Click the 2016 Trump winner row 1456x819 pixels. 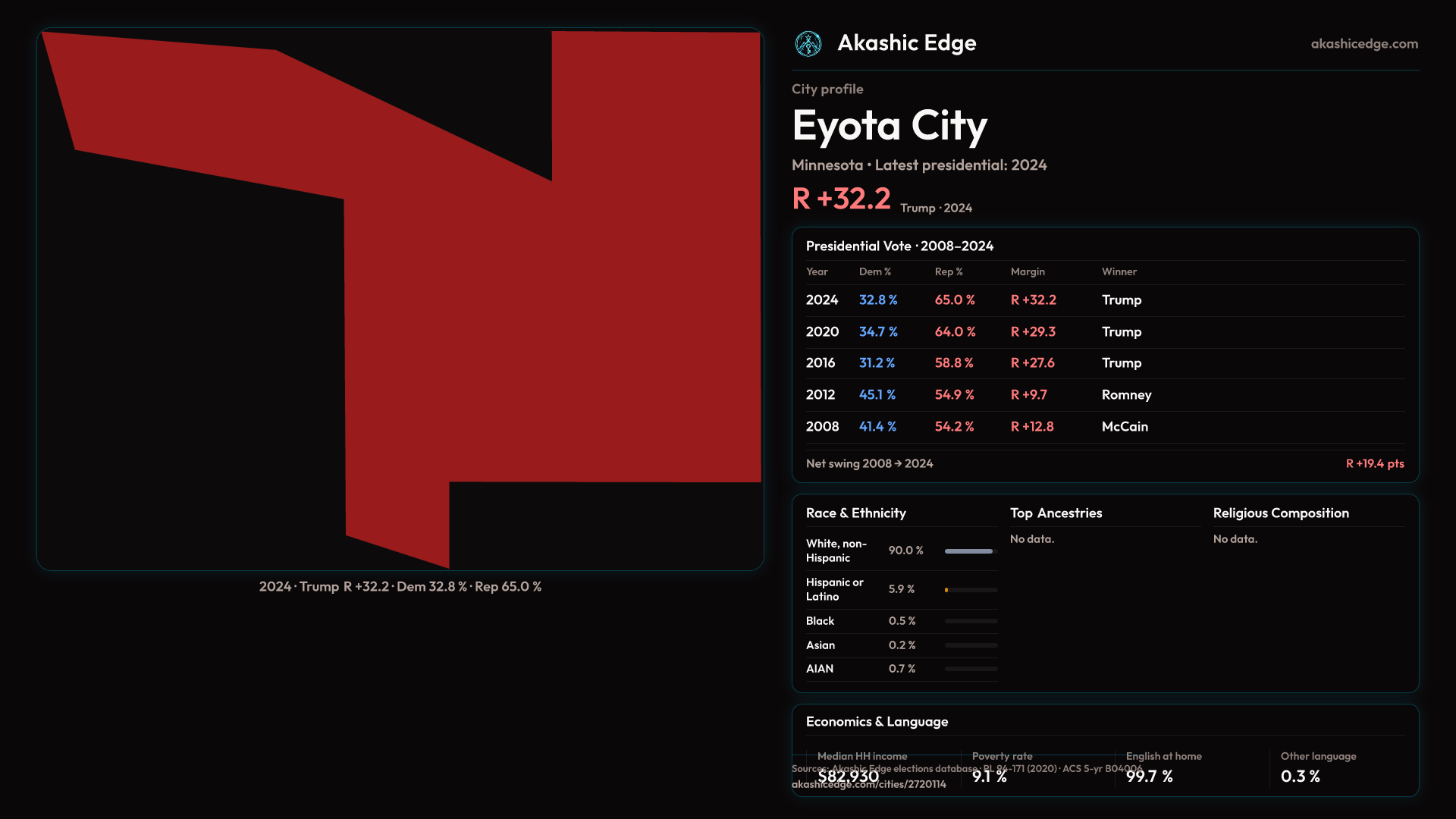pos(1121,363)
